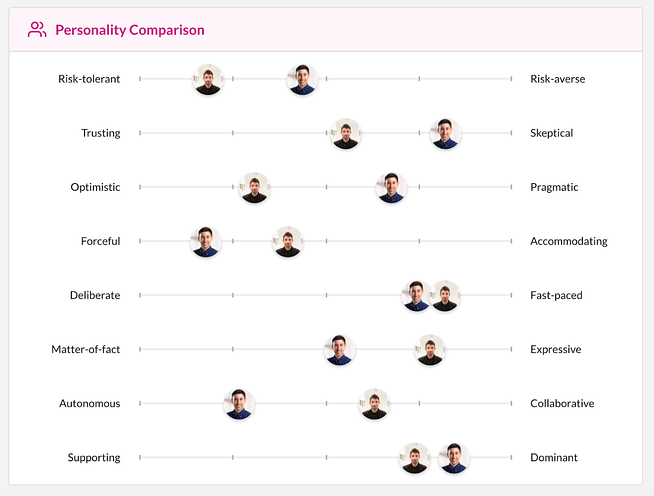Click black-shirt avatar on Deliberate–Fast-paced slider

(445, 296)
